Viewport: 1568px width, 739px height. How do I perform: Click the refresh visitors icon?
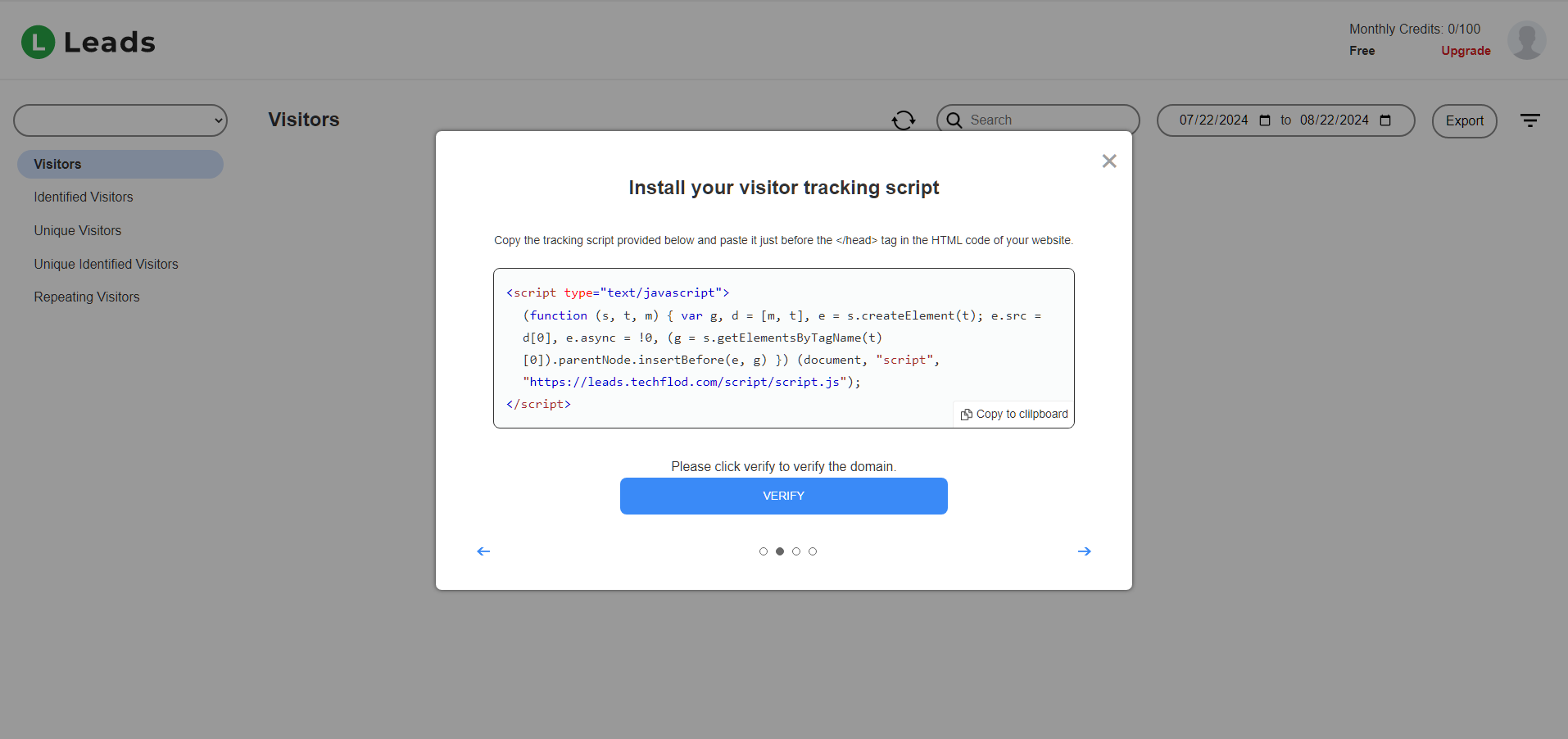[904, 120]
